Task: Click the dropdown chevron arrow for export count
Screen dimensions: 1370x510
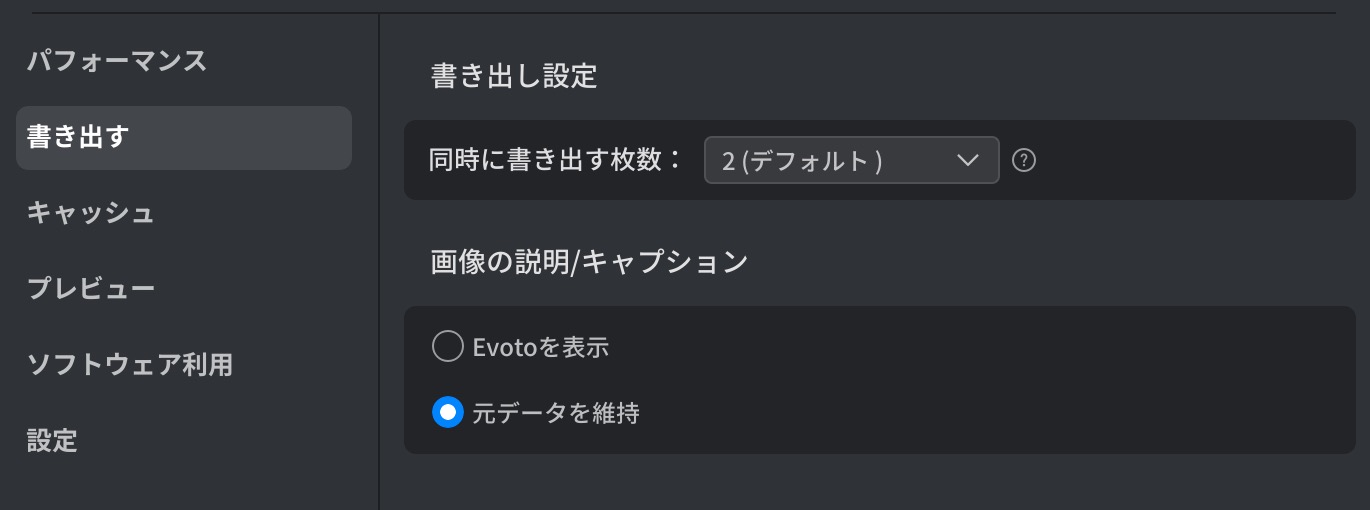Action: point(967,160)
